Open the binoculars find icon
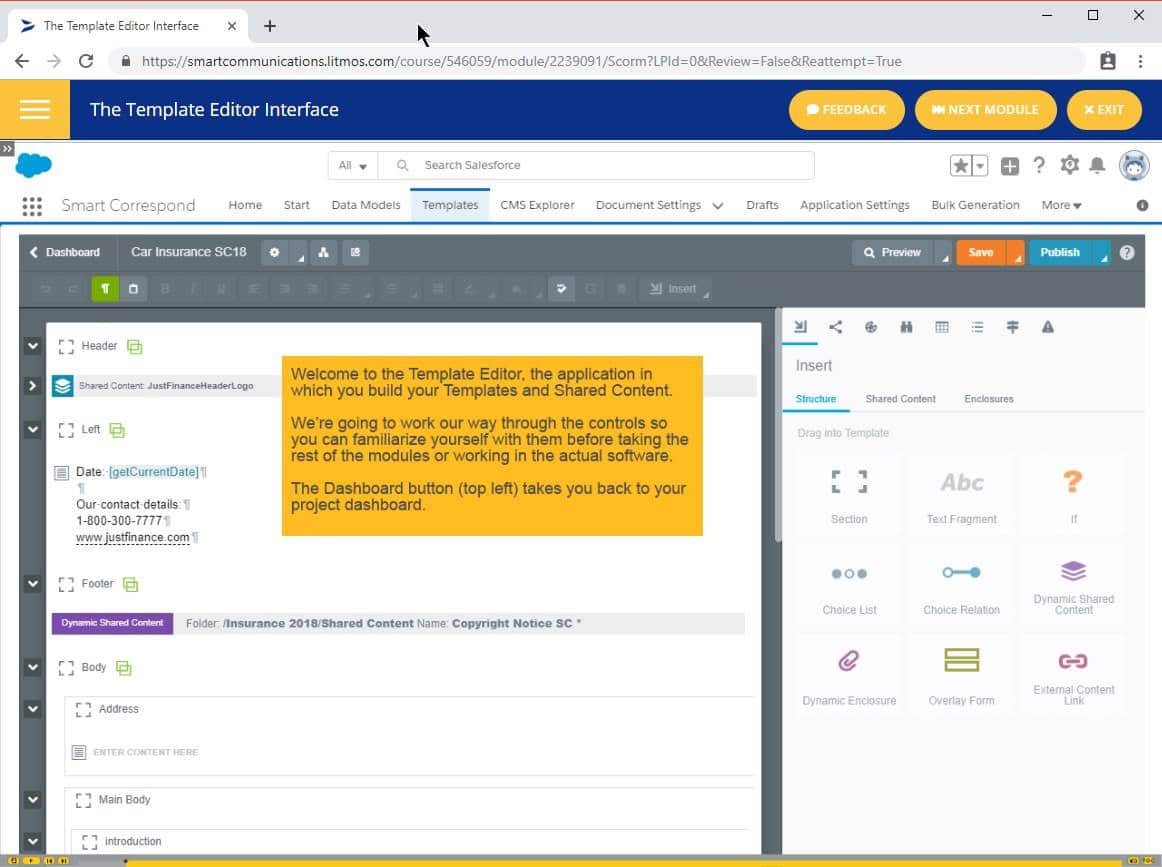This screenshot has height=867, width=1162. (x=906, y=327)
